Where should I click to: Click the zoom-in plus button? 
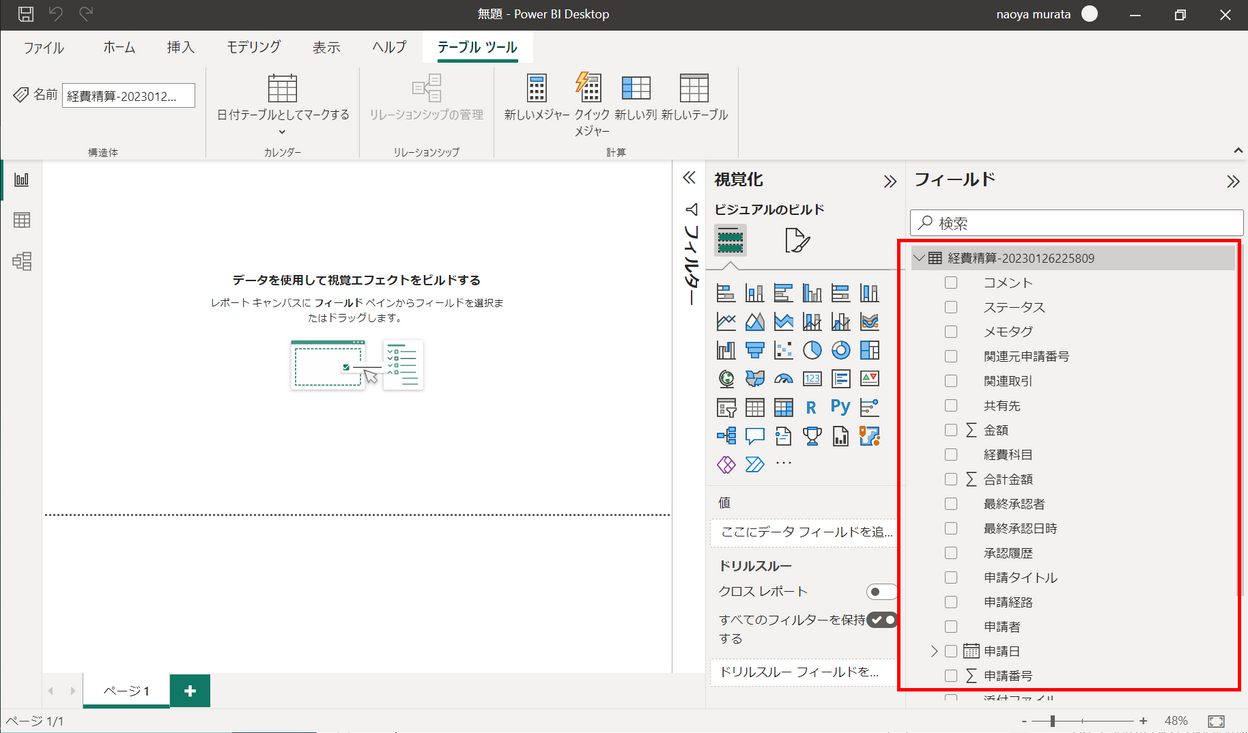(1143, 721)
